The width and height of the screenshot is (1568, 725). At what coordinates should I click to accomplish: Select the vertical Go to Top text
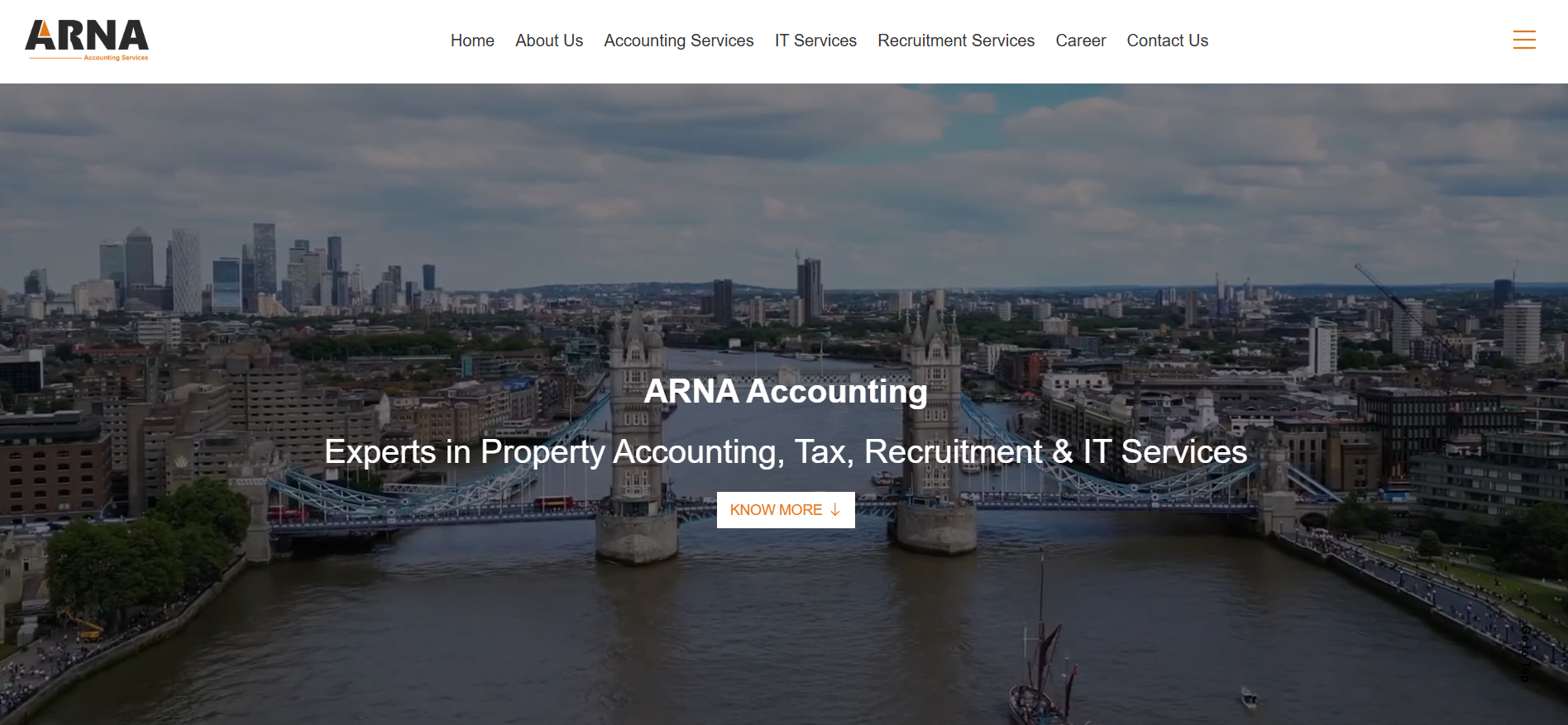[x=1524, y=653]
